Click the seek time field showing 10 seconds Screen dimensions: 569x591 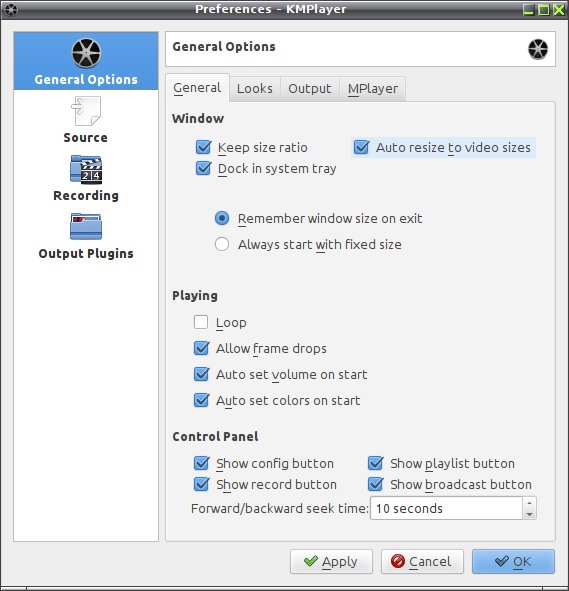tap(447, 508)
